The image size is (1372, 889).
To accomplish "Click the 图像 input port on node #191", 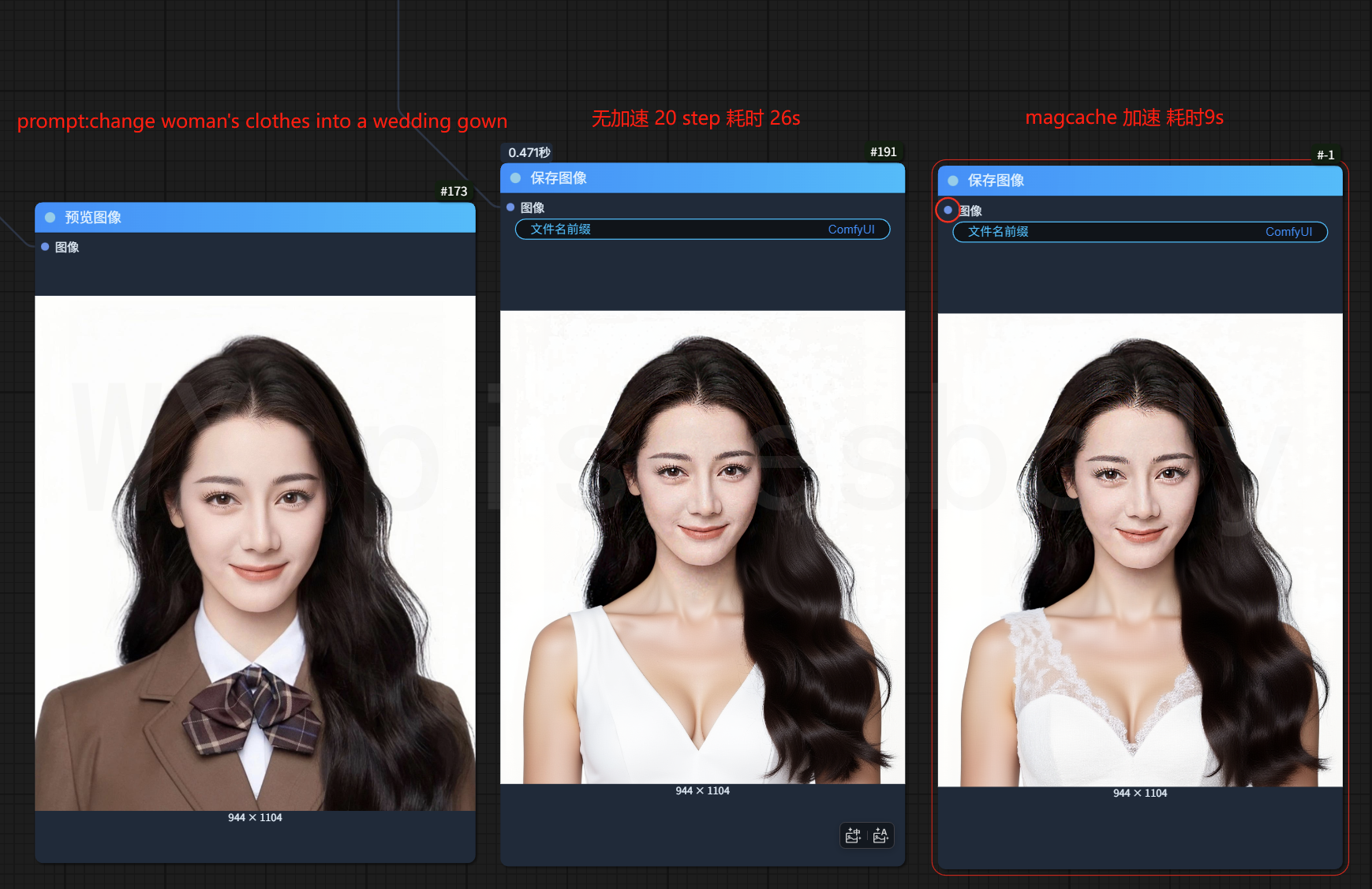I will point(510,207).
